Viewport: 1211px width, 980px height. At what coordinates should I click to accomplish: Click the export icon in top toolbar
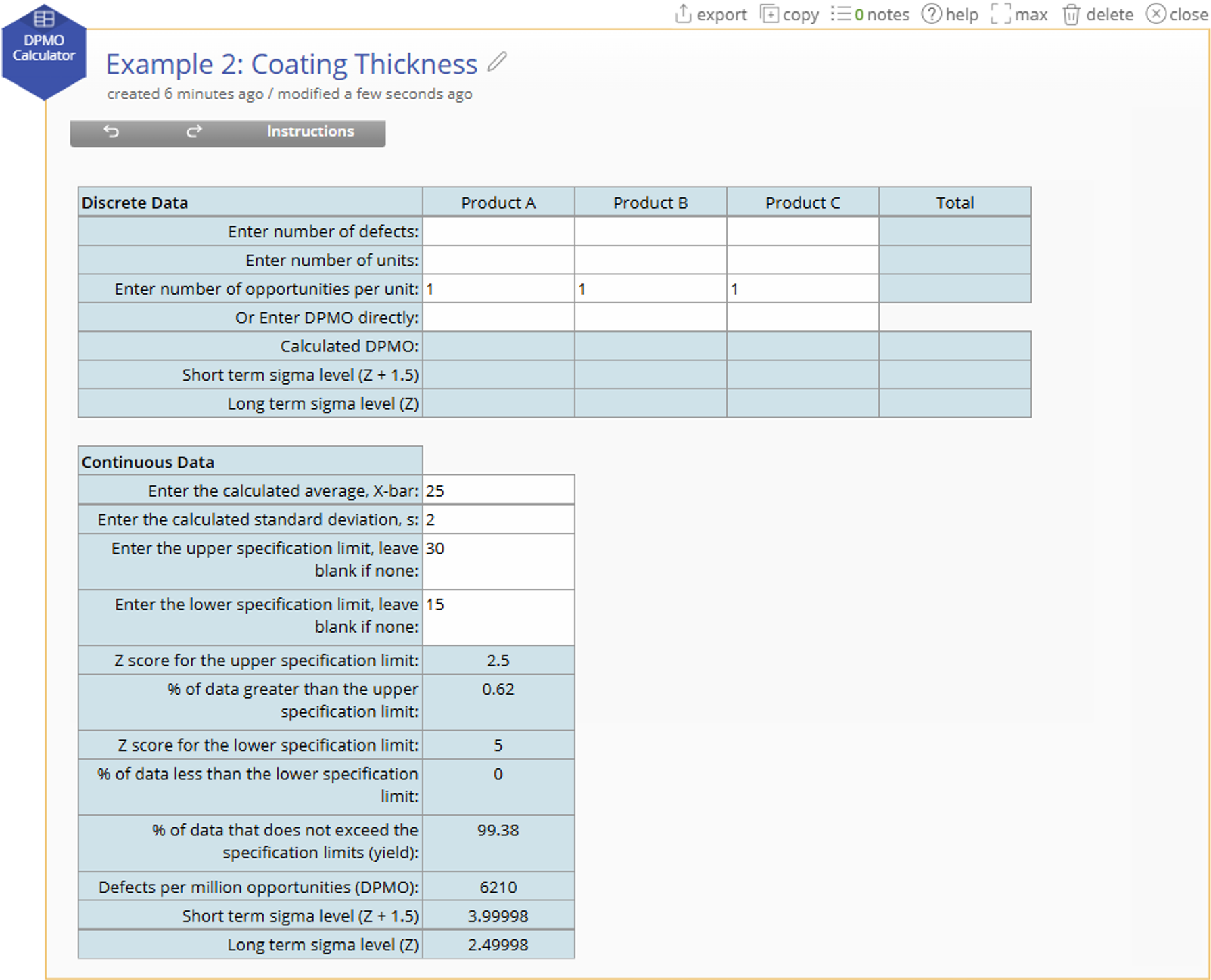pyautogui.click(x=683, y=14)
